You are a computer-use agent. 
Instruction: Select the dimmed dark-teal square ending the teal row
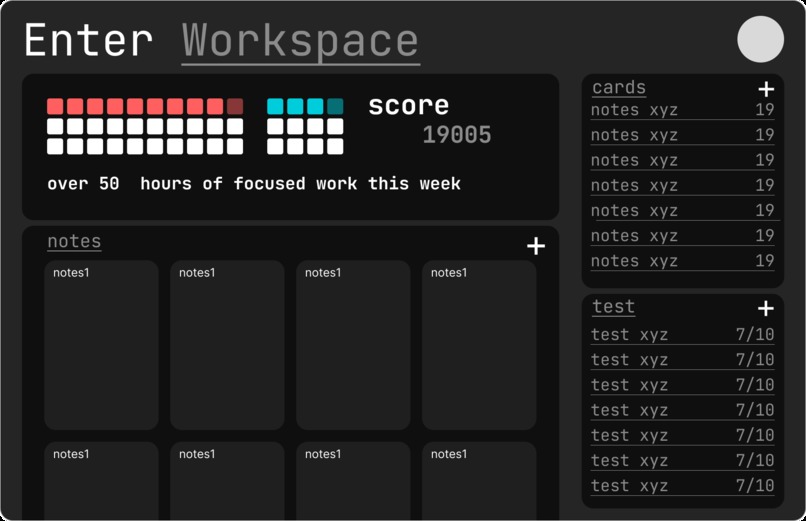[x=335, y=106]
